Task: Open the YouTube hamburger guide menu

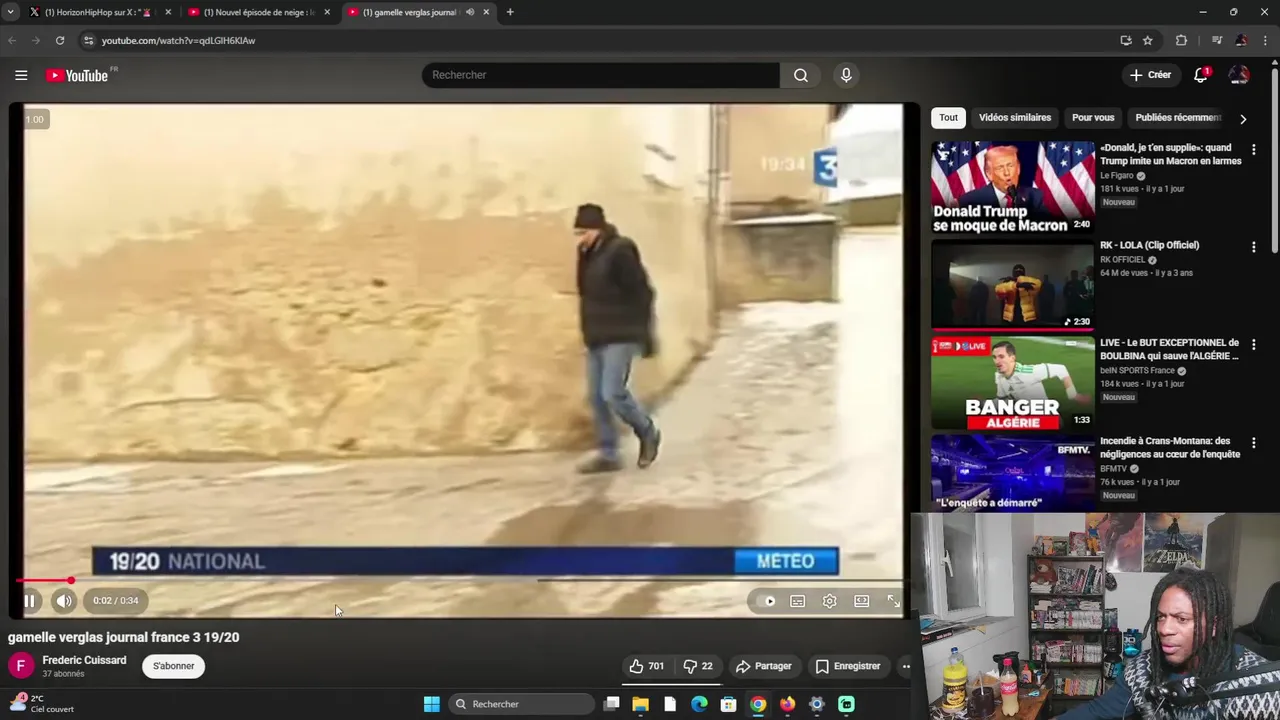Action: click(x=21, y=75)
